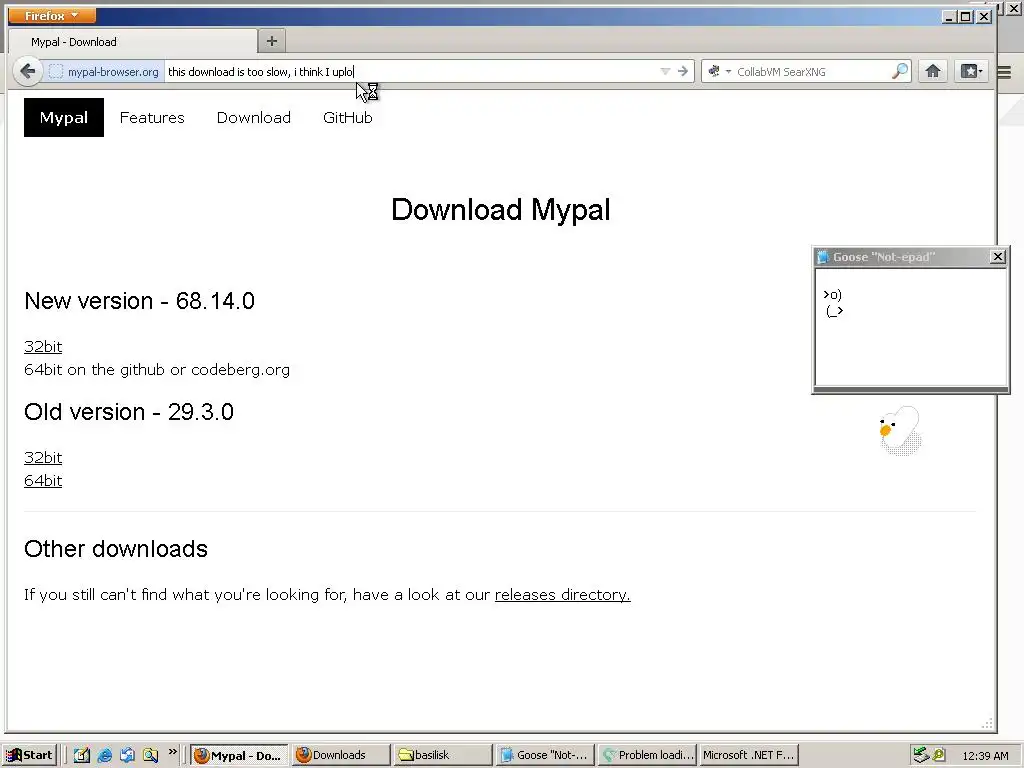1024x768 pixels.
Task: Launch Internet Explorer from quick launch
Action: [104, 755]
